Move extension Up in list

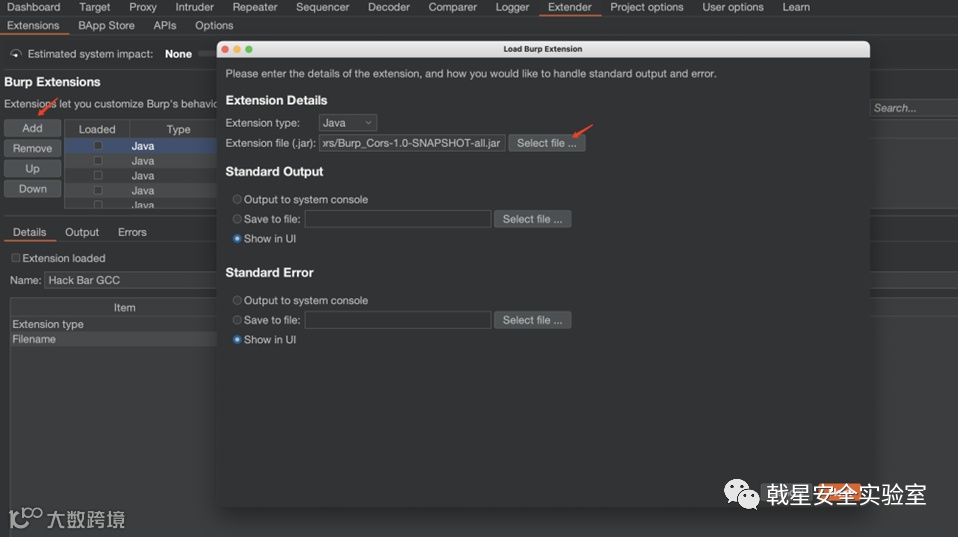[x=32, y=169]
